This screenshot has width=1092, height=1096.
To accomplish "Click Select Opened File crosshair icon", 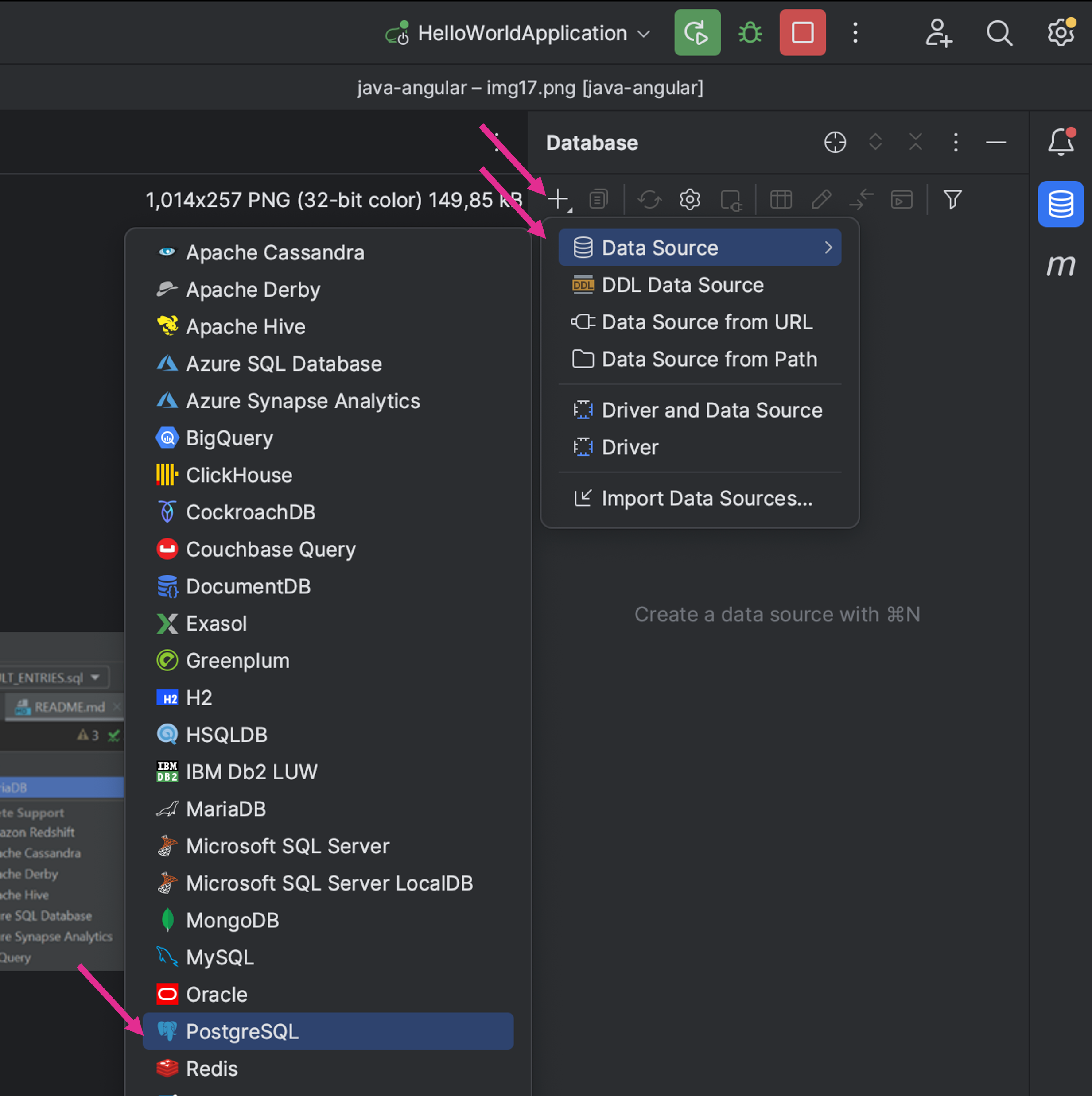I will click(835, 143).
